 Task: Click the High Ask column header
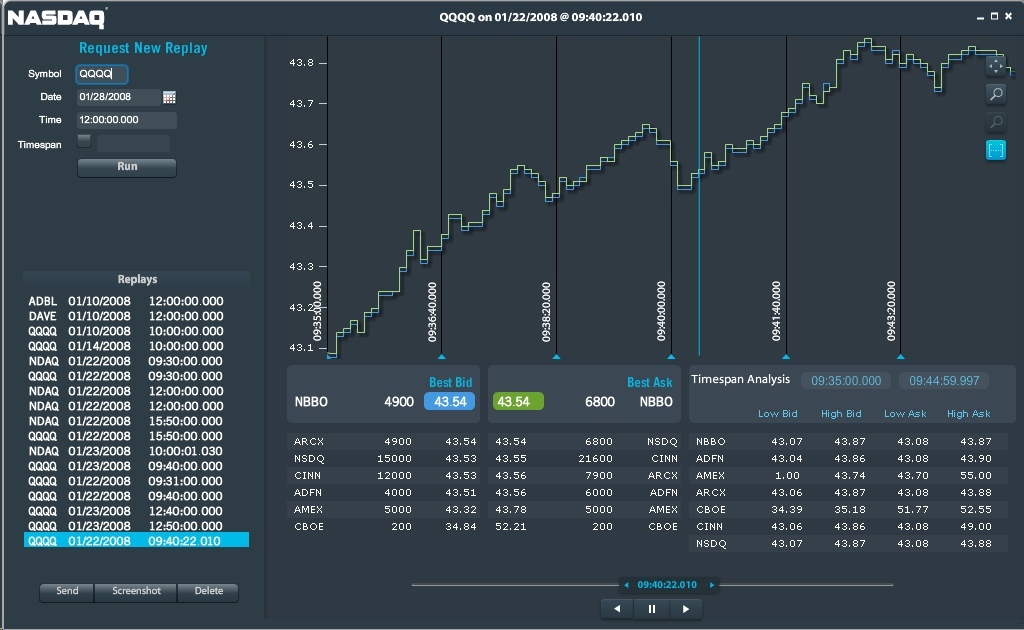click(968, 414)
